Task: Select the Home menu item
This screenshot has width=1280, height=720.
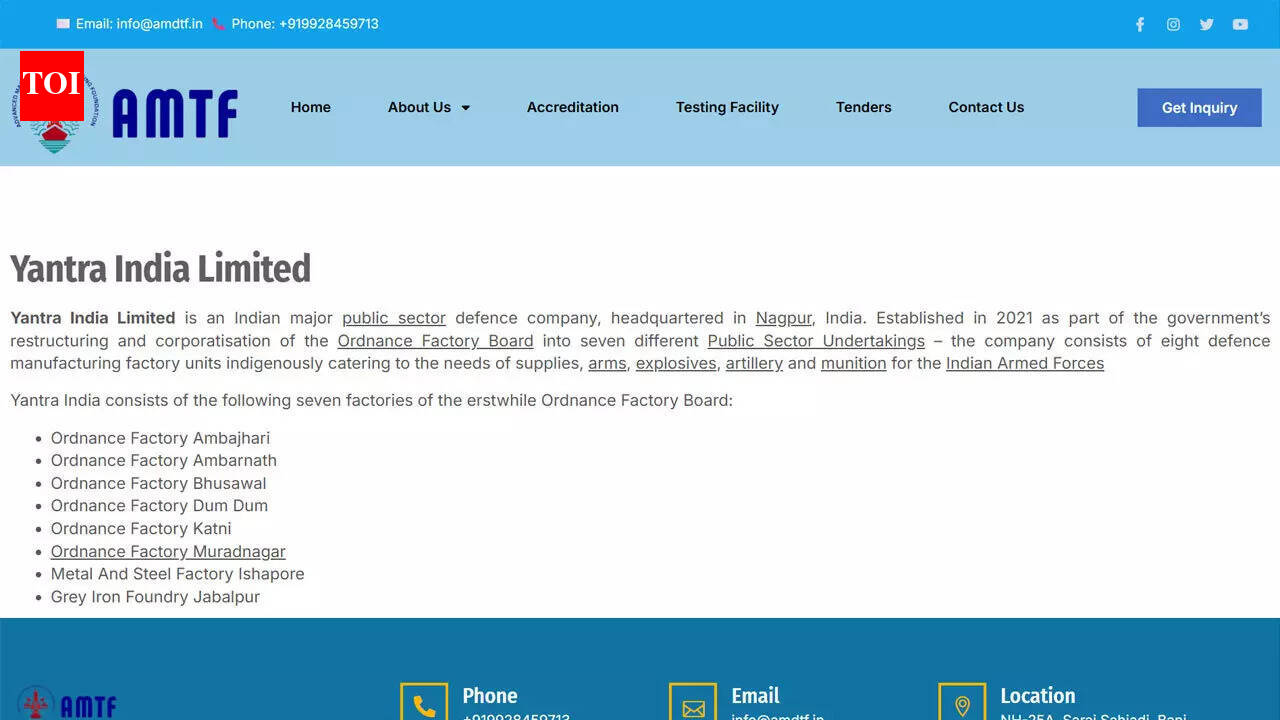Action: click(311, 107)
